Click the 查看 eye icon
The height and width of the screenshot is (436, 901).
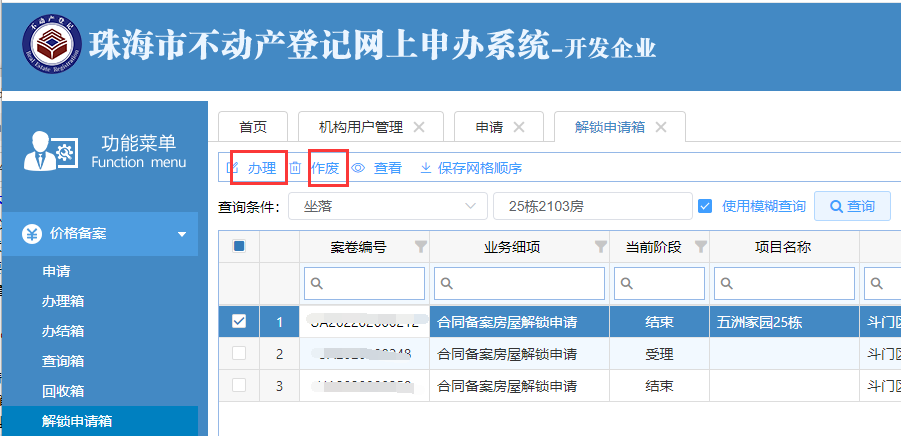358,168
